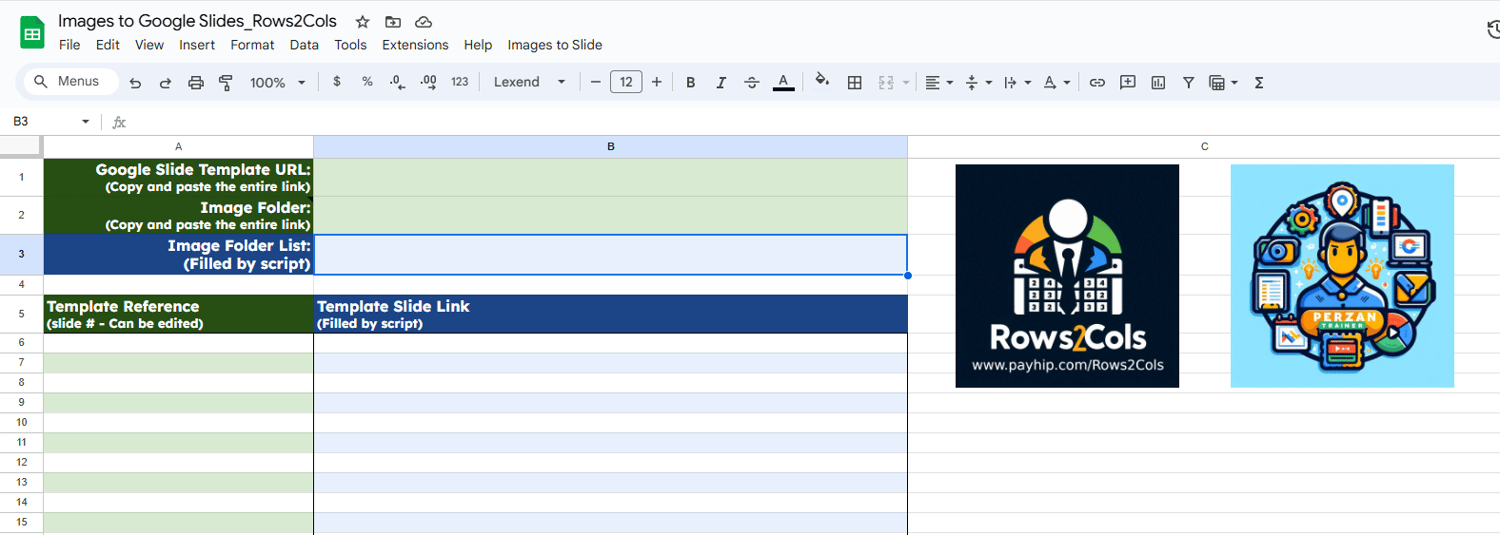Viewport: 1500px width, 535px height.
Task: Open version history clock icon
Action: tap(1493, 31)
